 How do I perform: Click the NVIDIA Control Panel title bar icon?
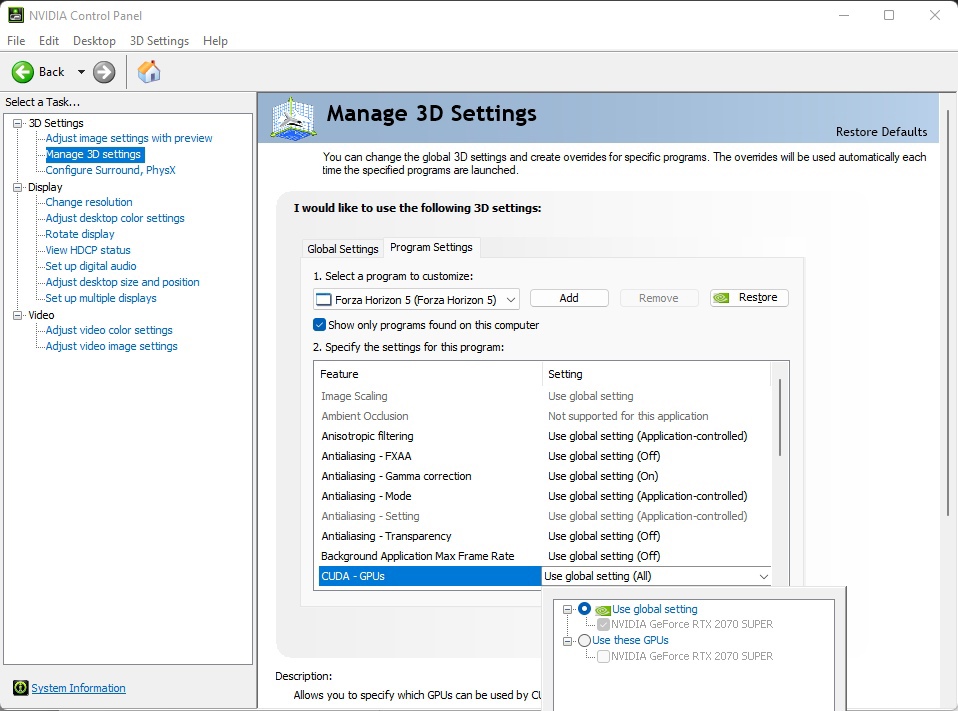15,15
